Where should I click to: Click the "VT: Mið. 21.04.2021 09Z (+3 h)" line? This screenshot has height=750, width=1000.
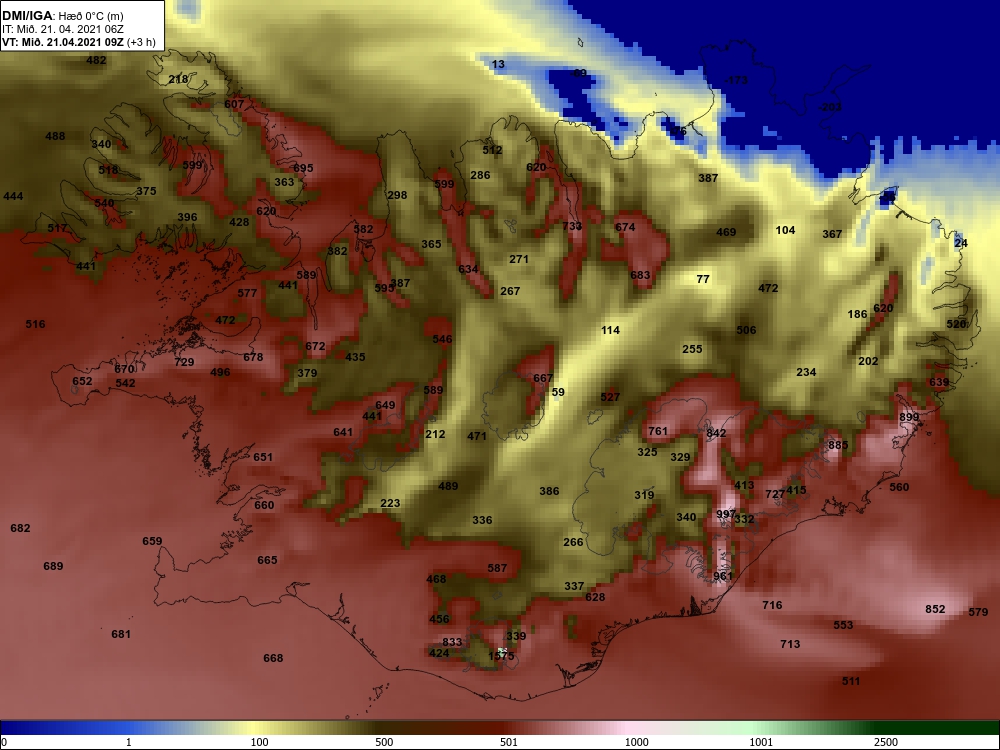78,42
